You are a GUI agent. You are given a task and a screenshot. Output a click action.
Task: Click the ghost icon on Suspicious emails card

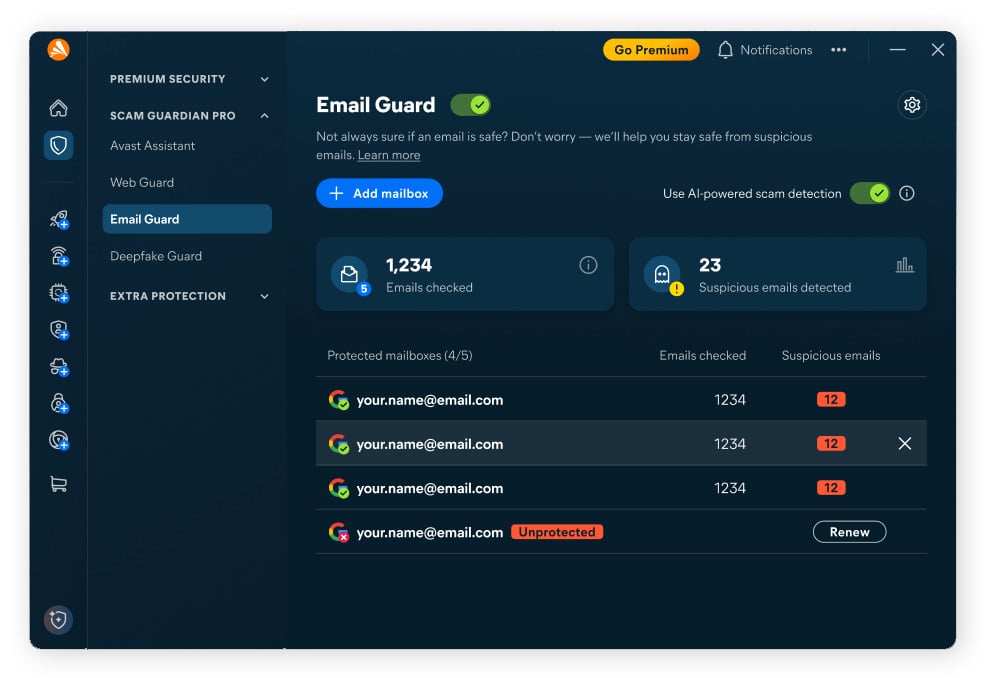[662, 274]
